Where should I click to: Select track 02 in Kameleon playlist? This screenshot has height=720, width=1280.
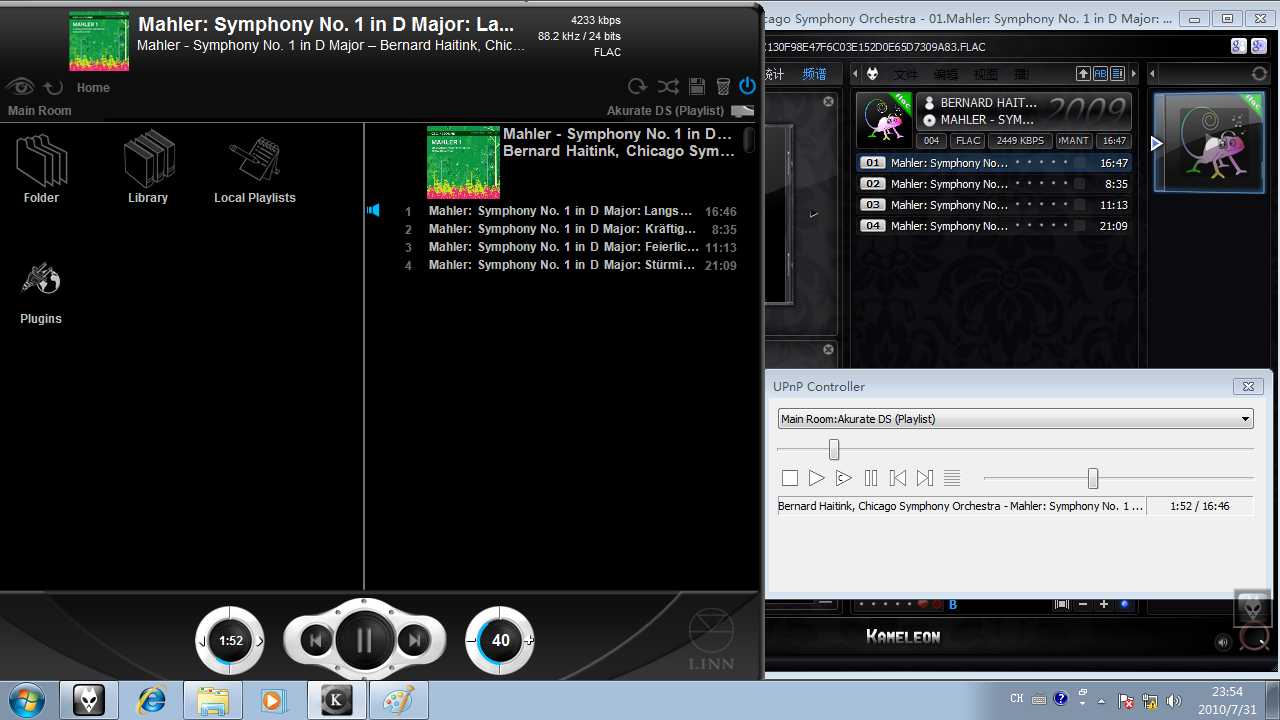point(995,184)
